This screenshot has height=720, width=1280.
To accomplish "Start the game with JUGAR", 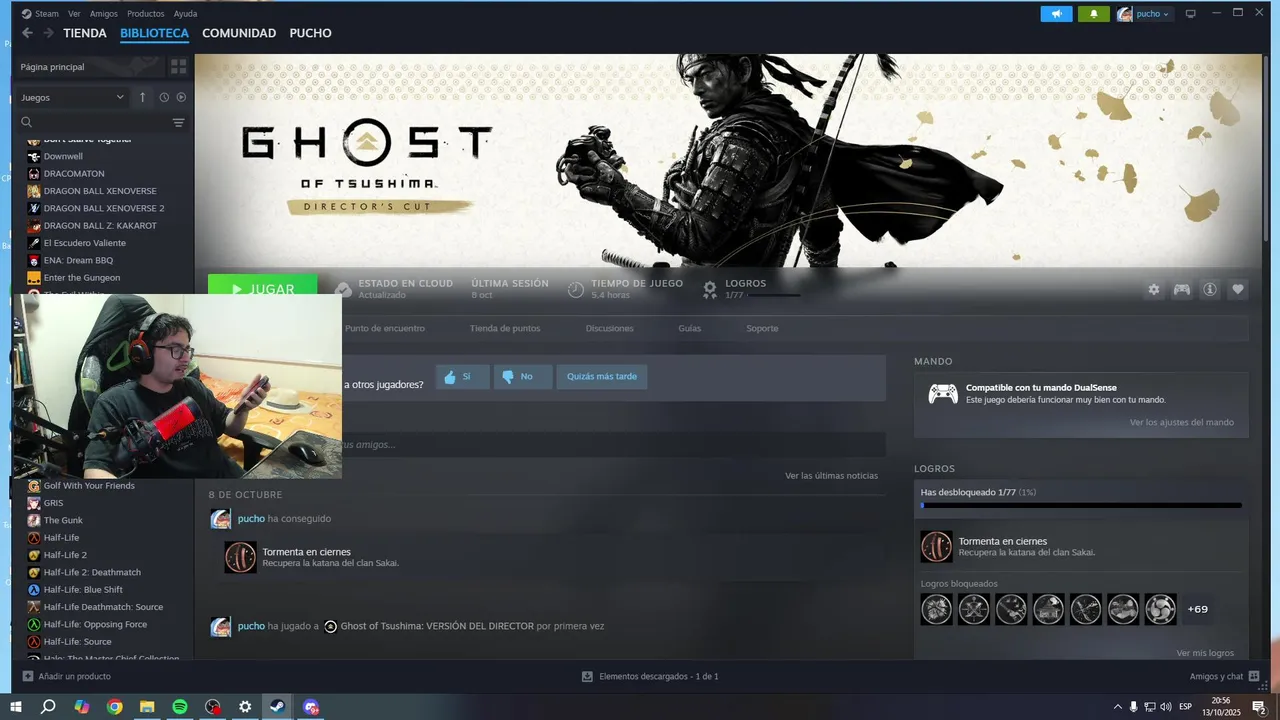I will [x=263, y=287].
